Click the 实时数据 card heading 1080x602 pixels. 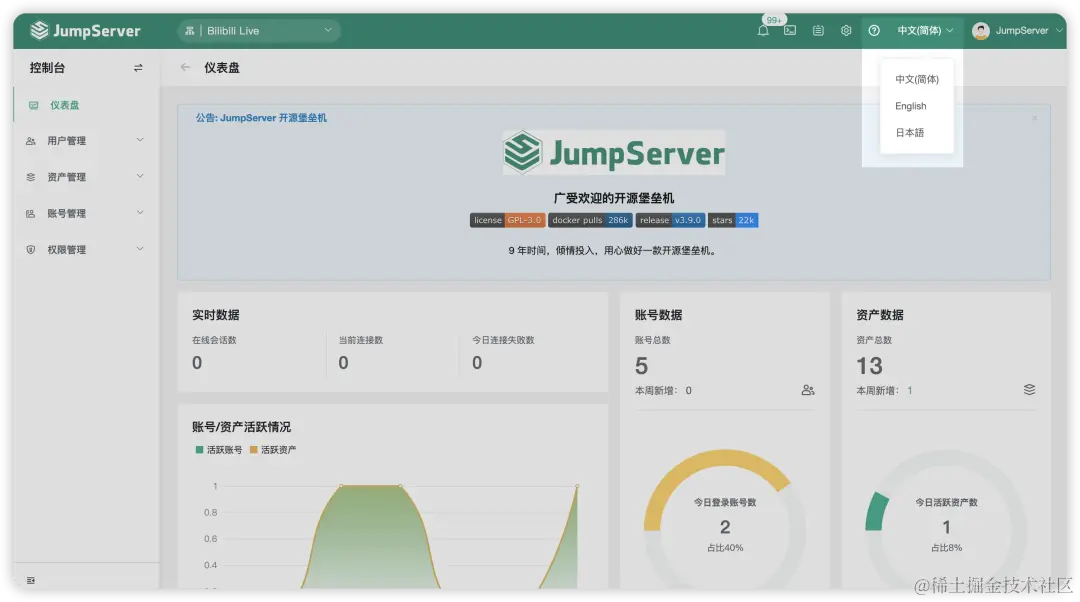(216, 315)
